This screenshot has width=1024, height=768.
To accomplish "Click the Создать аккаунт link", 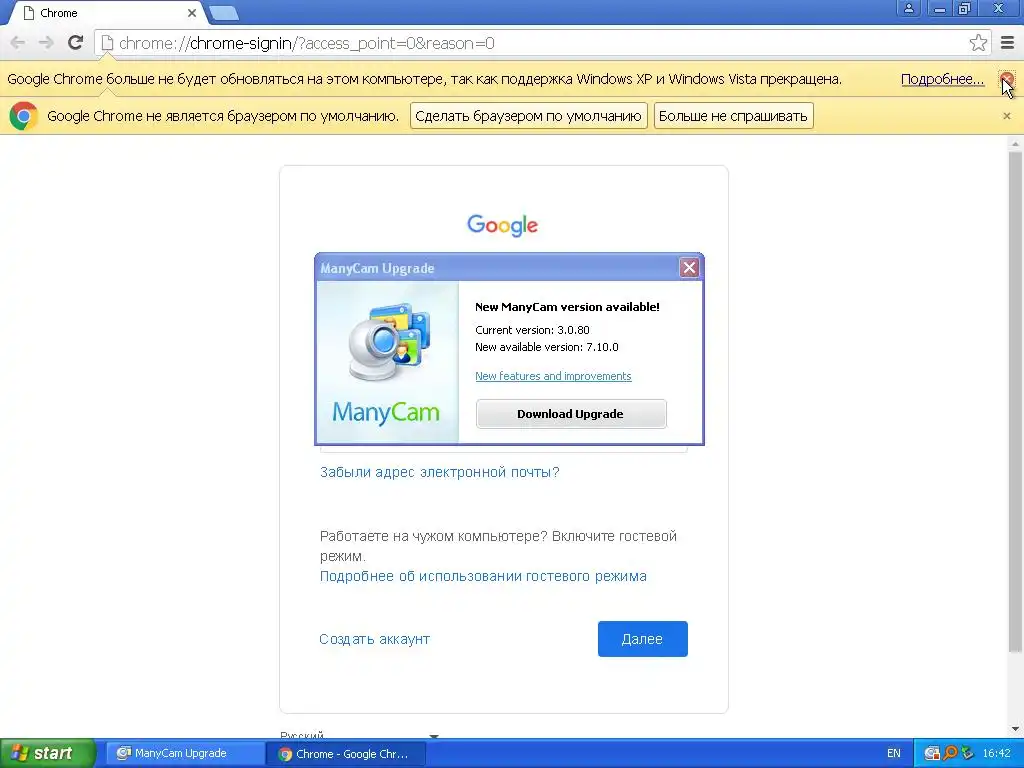I will tap(374, 639).
